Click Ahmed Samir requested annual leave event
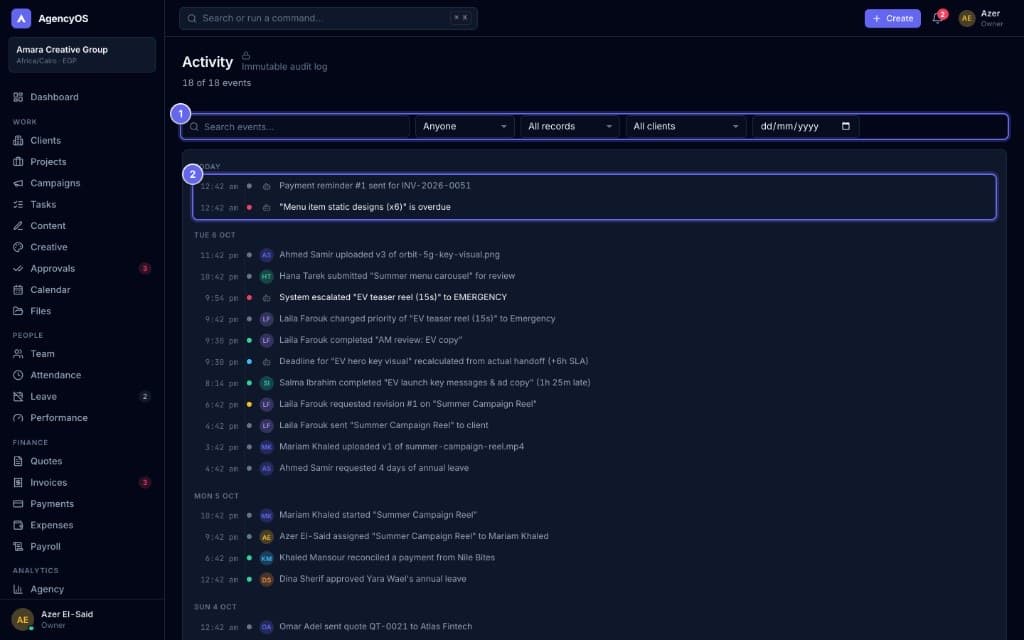Viewport: 1024px width, 640px height. [x=594, y=468]
